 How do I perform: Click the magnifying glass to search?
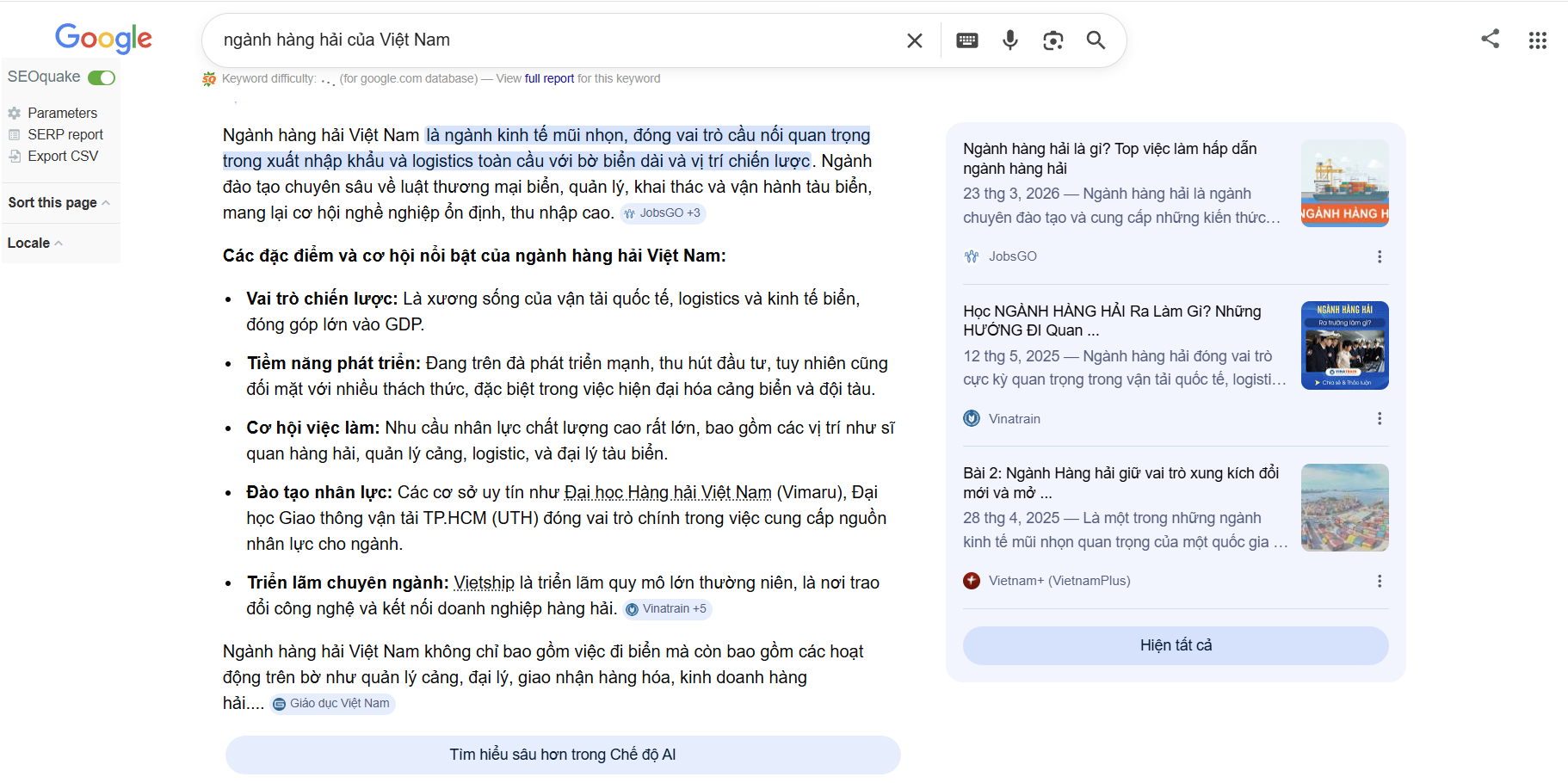(x=1096, y=40)
